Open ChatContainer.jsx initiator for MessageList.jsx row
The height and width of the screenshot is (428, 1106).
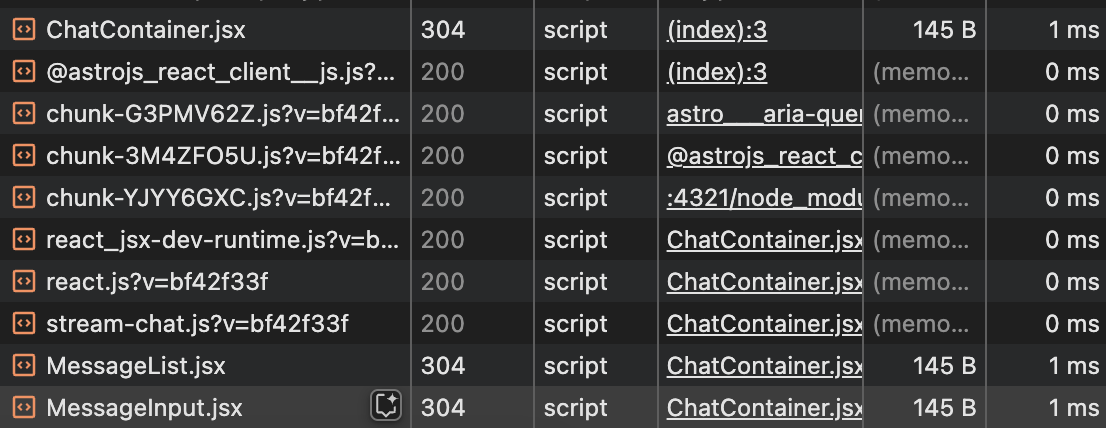tap(764, 366)
